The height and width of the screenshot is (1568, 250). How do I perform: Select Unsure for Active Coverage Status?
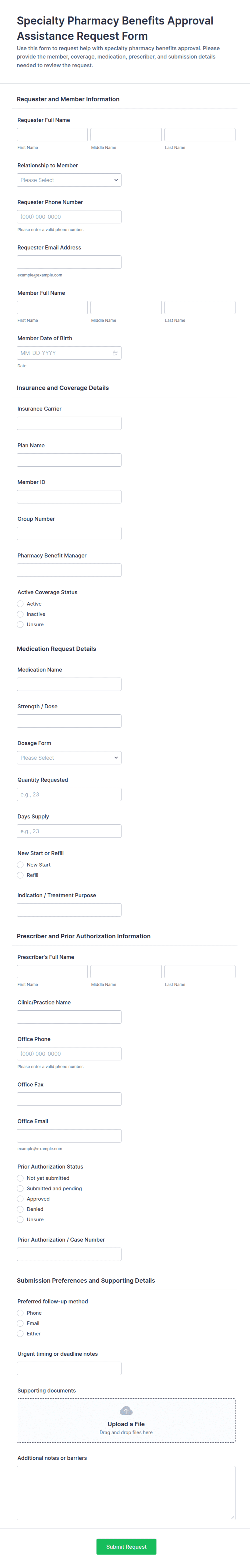[x=20, y=624]
